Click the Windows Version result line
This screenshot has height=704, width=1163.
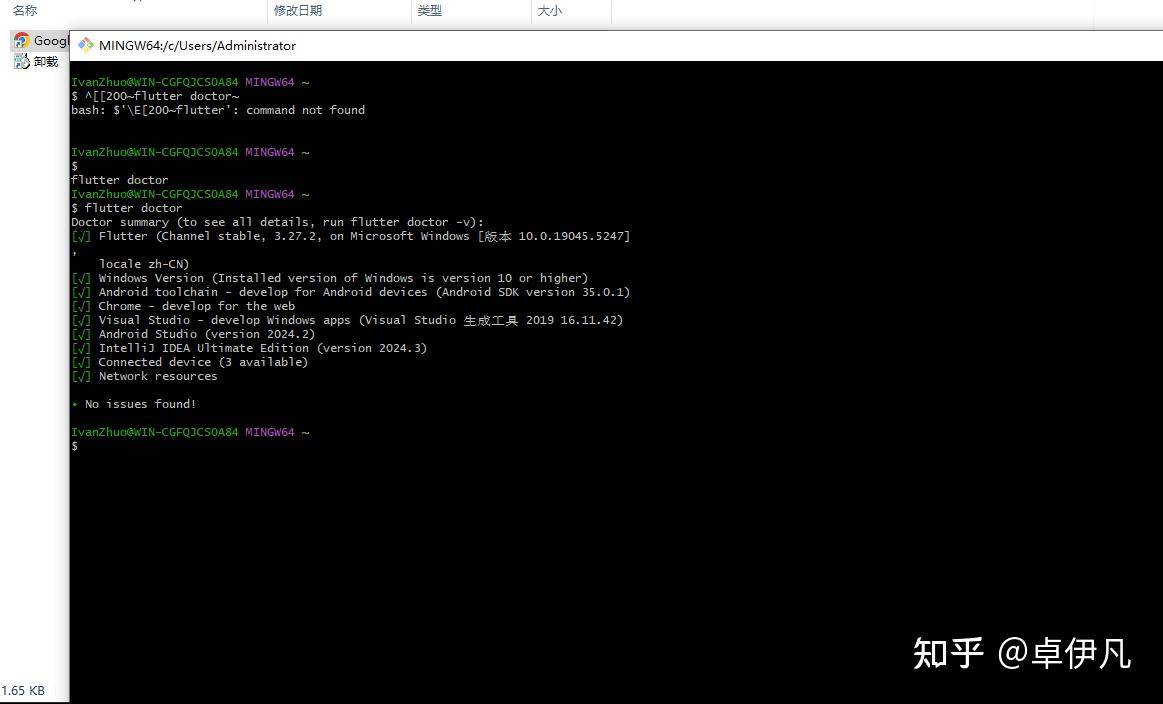(x=330, y=278)
